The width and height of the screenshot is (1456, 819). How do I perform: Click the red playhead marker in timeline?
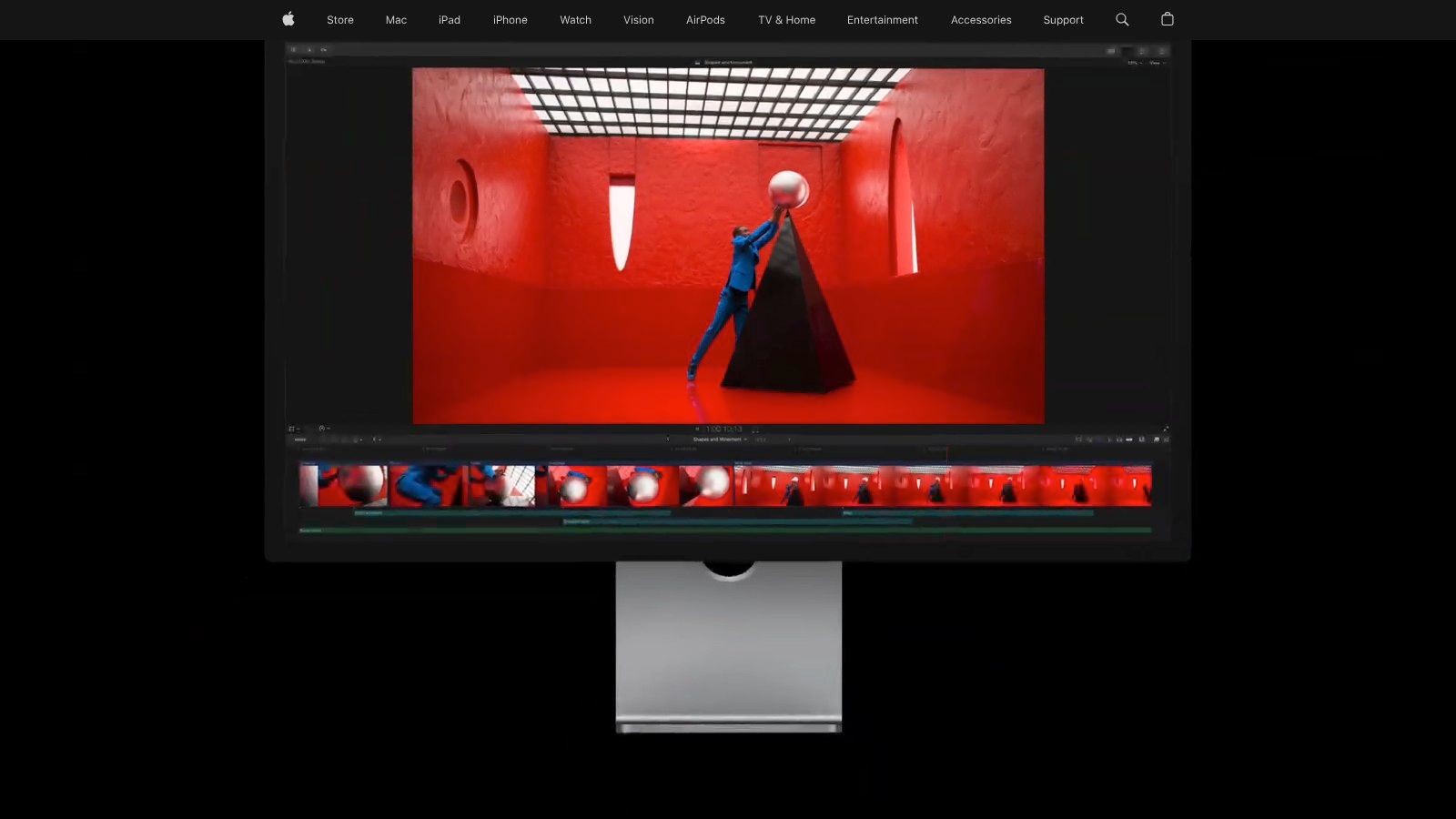(946, 450)
